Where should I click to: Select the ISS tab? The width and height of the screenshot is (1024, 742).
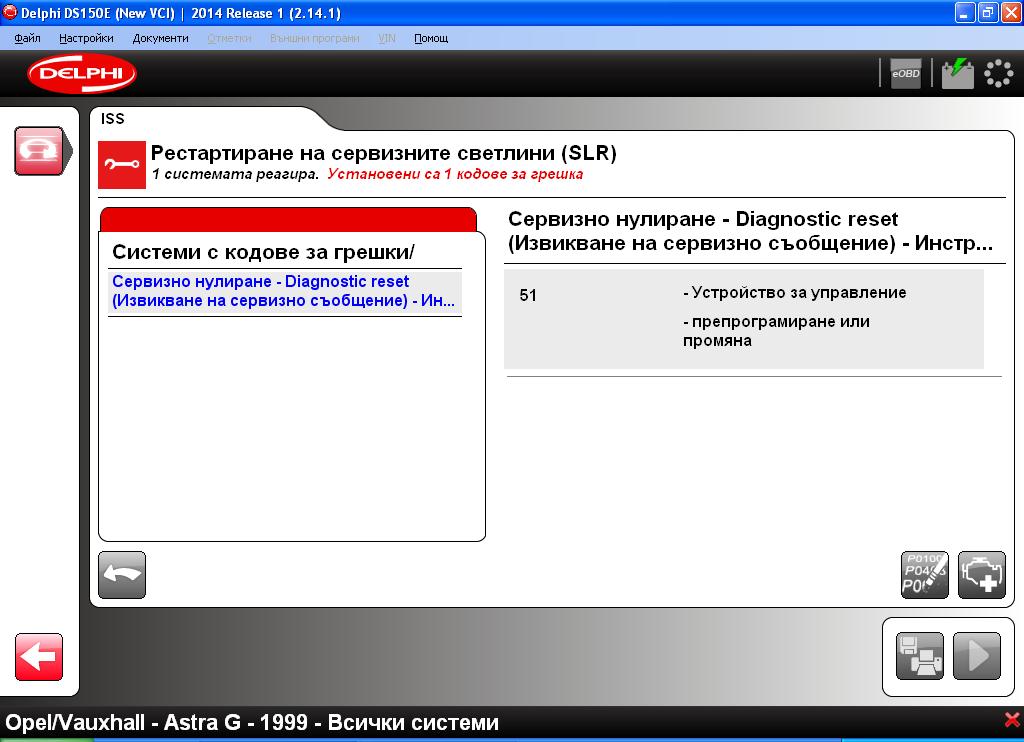point(112,119)
